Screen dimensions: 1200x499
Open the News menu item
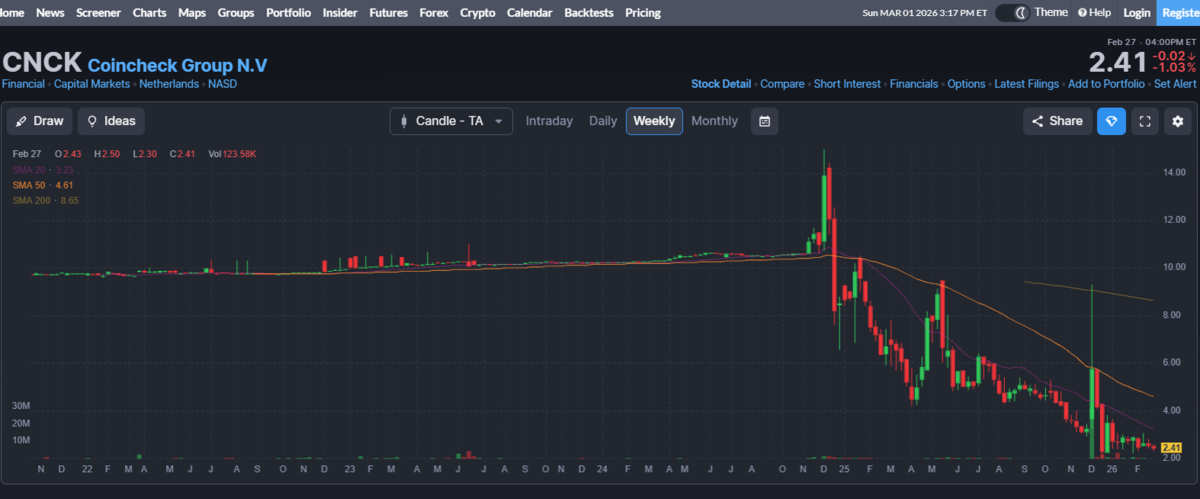[50, 13]
